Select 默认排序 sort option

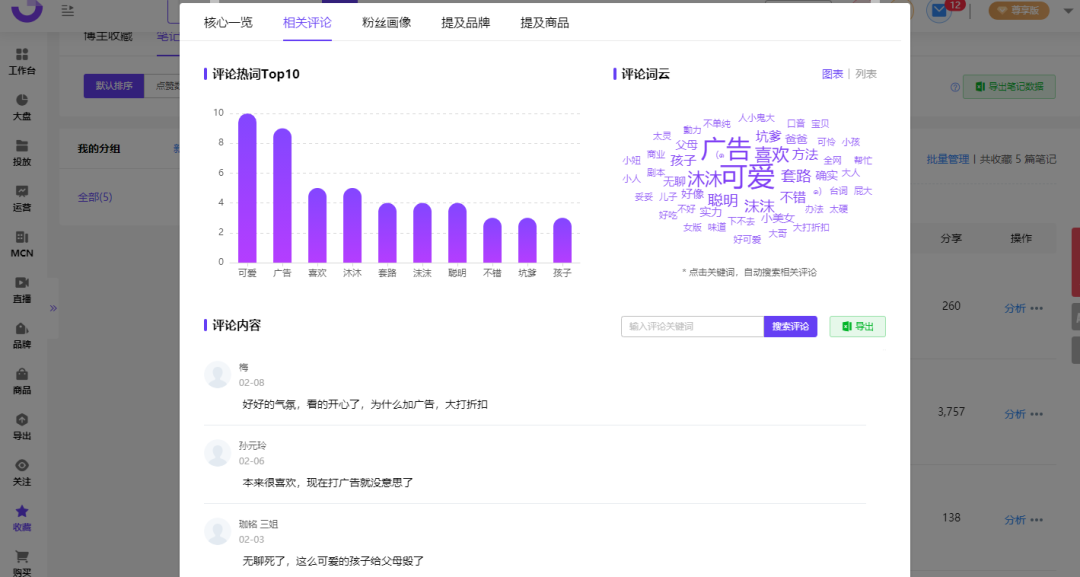[114, 86]
